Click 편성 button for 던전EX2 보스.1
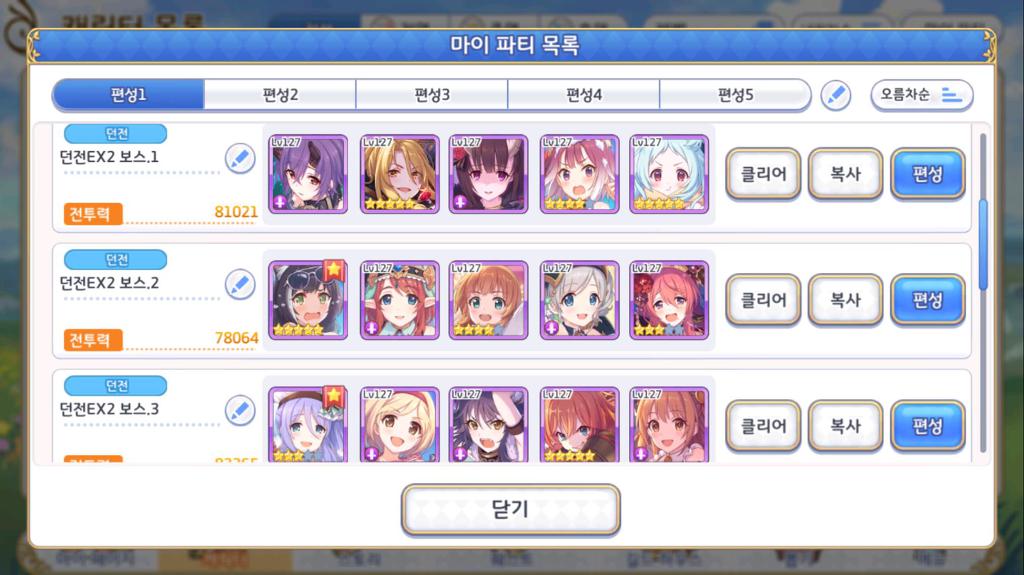The height and width of the screenshot is (575, 1024). pos(927,174)
